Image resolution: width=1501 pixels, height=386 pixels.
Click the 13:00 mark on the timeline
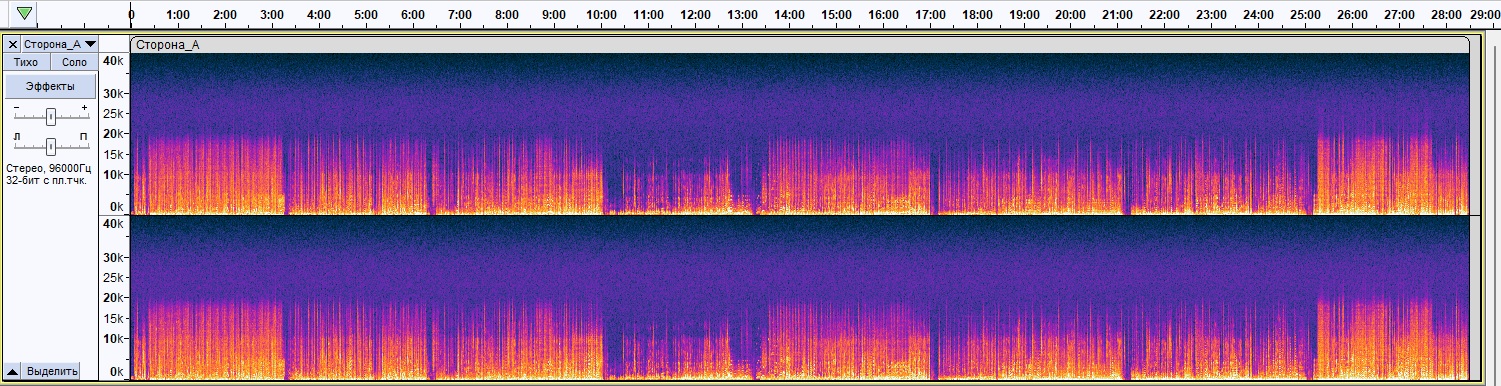tap(742, 15)
